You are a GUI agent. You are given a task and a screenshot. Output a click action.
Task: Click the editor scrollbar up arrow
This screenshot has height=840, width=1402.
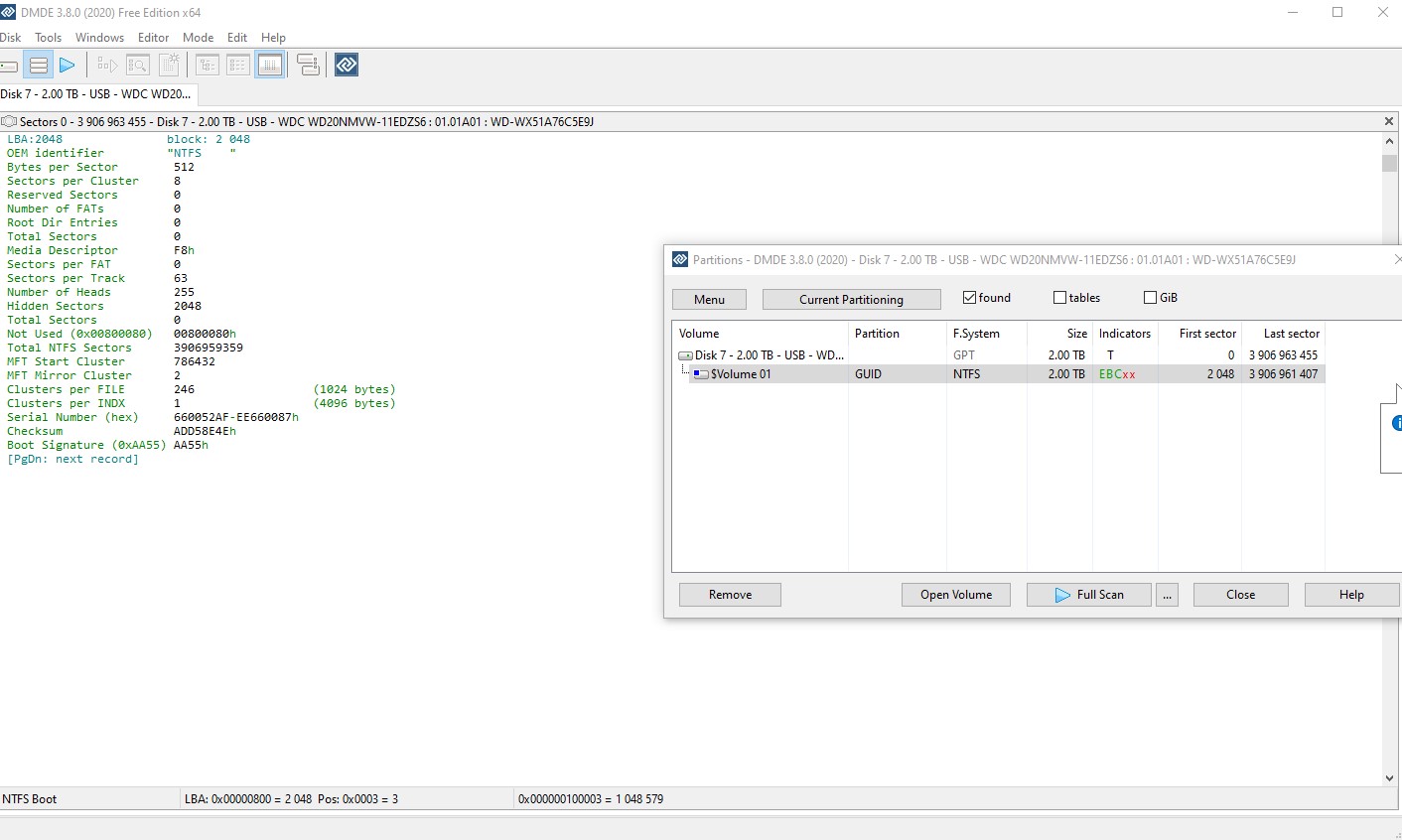coord(1389,141)
